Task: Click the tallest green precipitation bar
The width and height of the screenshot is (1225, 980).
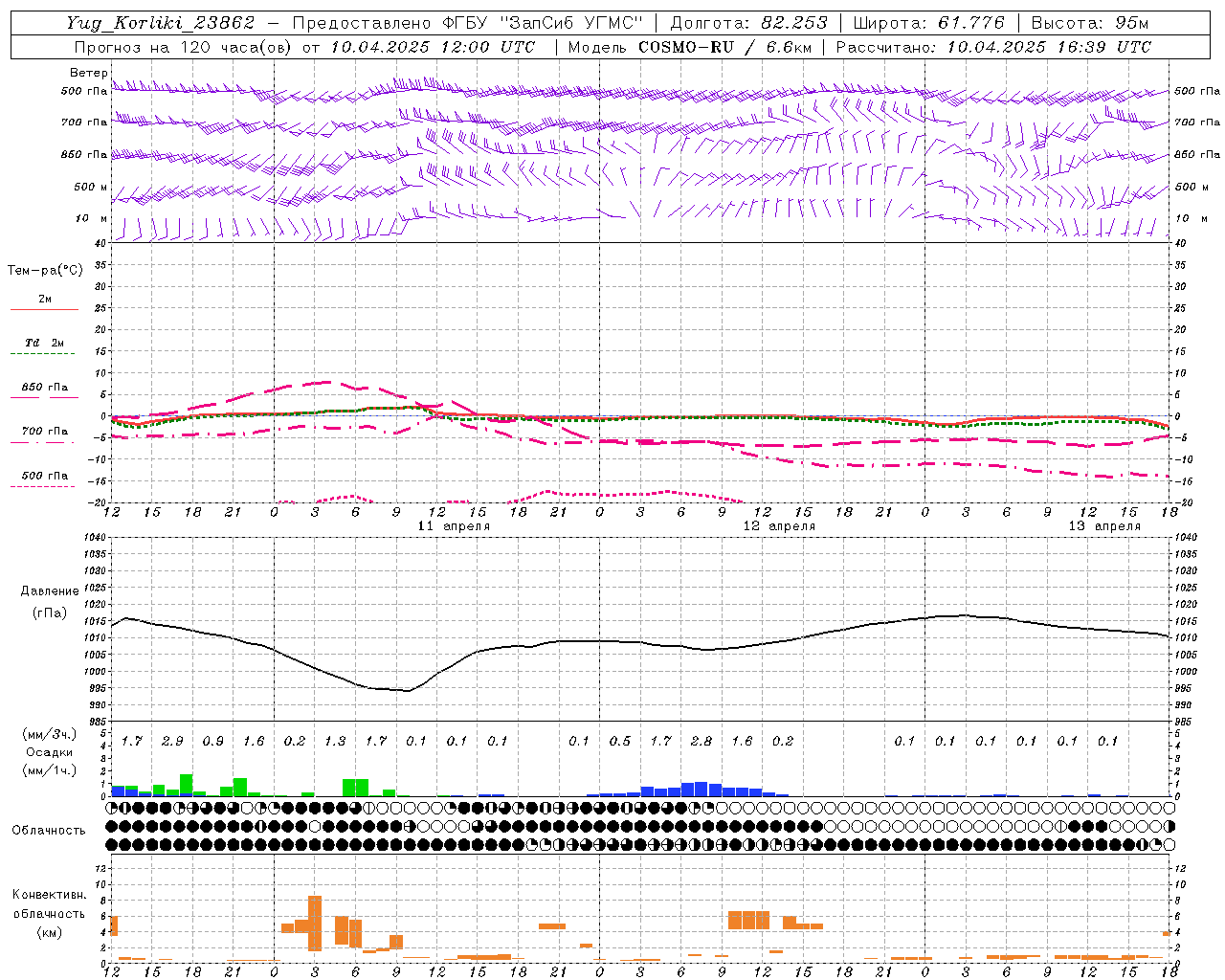Action: (186, 786)
